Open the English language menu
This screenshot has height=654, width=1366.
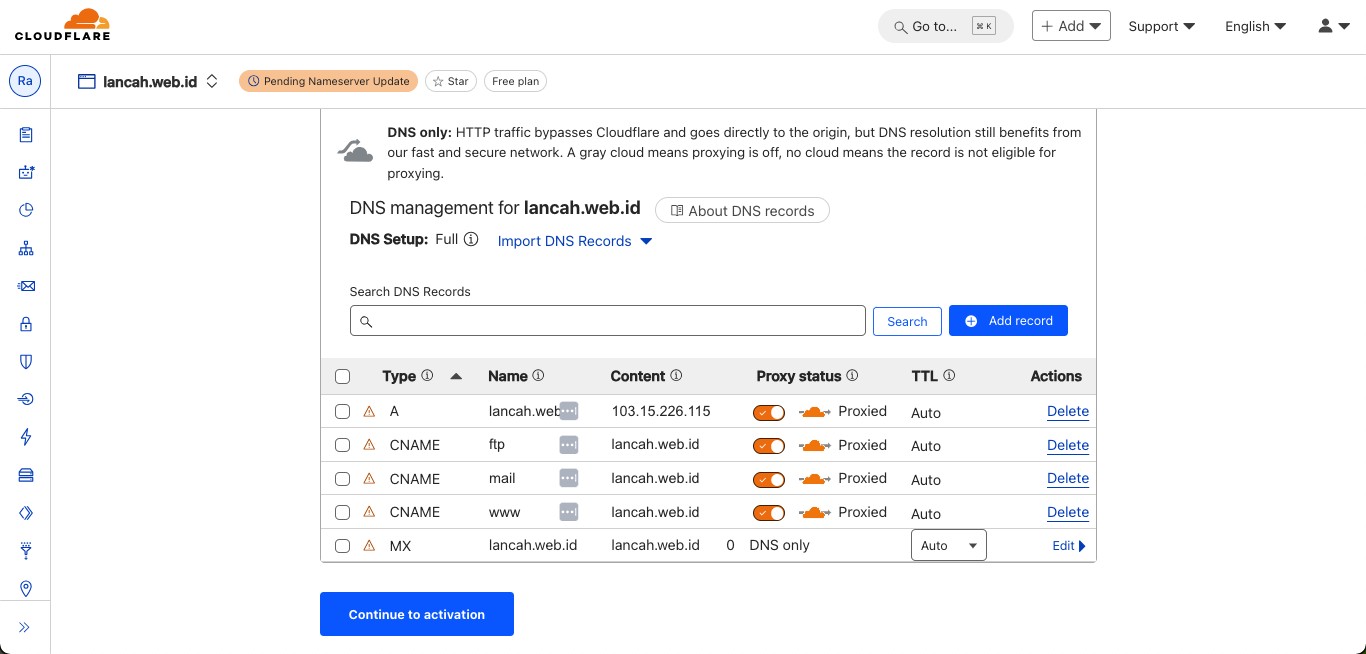point(1255,26)
